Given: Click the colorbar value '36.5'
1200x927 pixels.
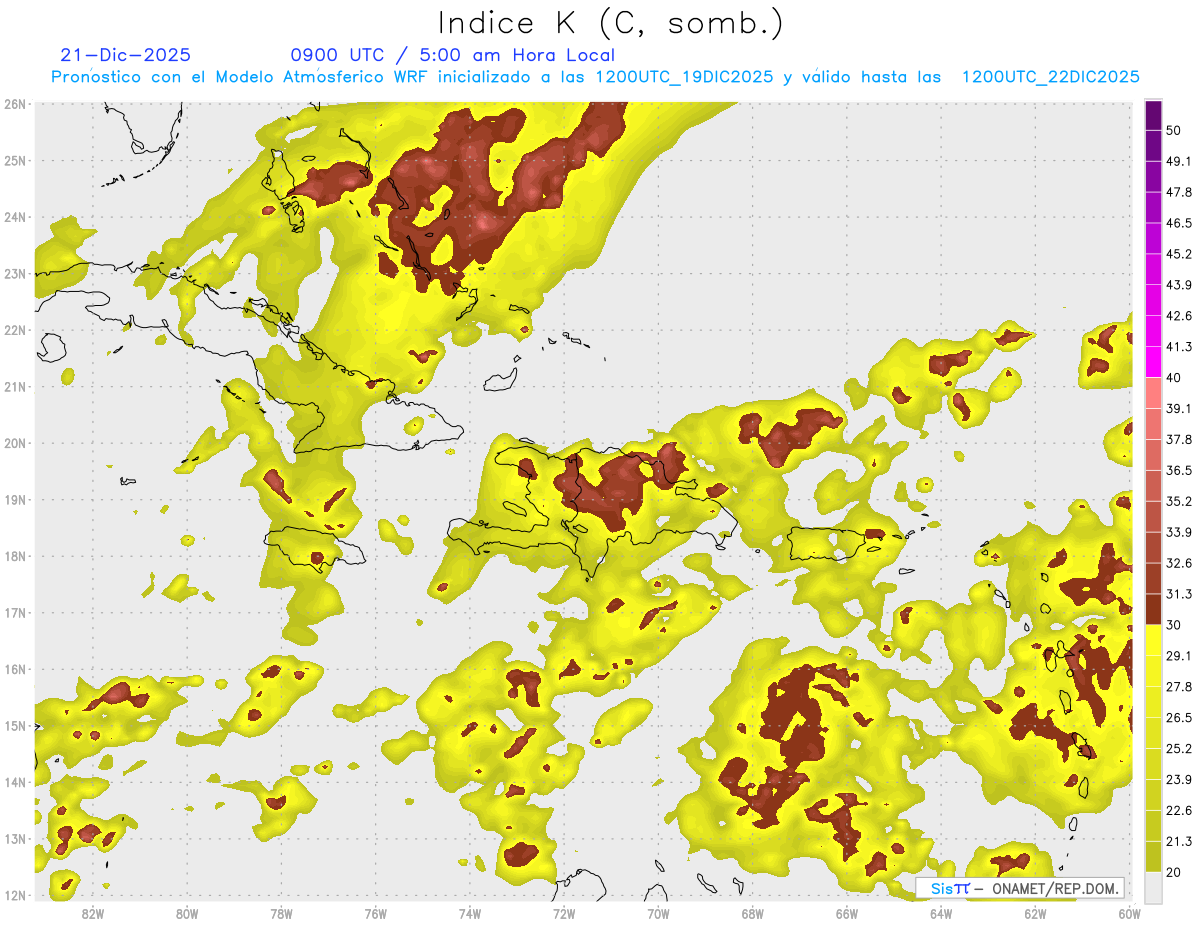Looking at the screenshot, I should coord(1178,470).
